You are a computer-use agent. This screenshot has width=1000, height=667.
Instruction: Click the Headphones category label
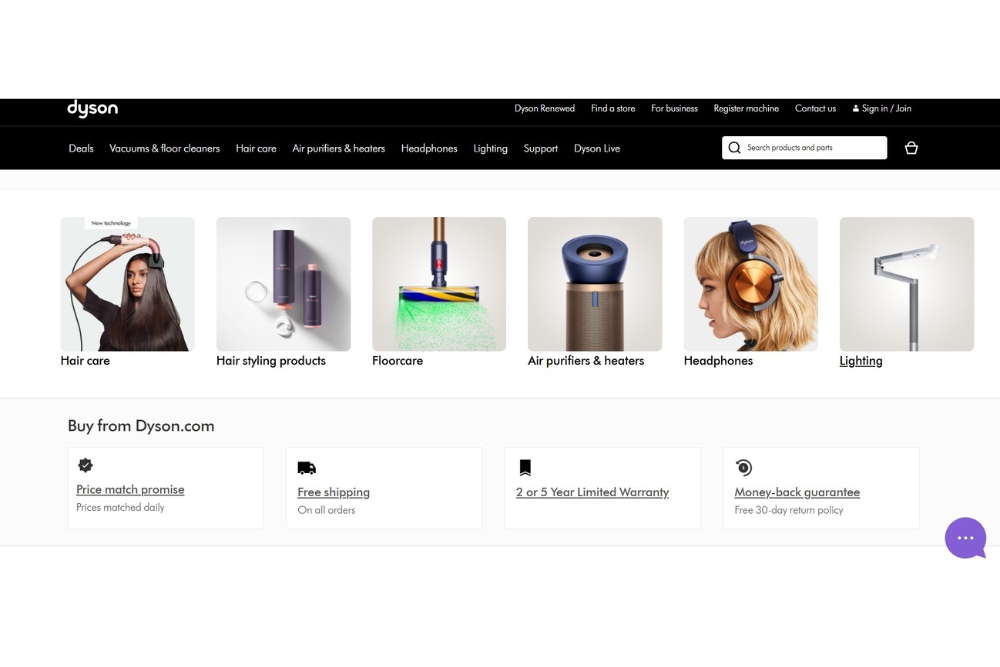point(718,361)
